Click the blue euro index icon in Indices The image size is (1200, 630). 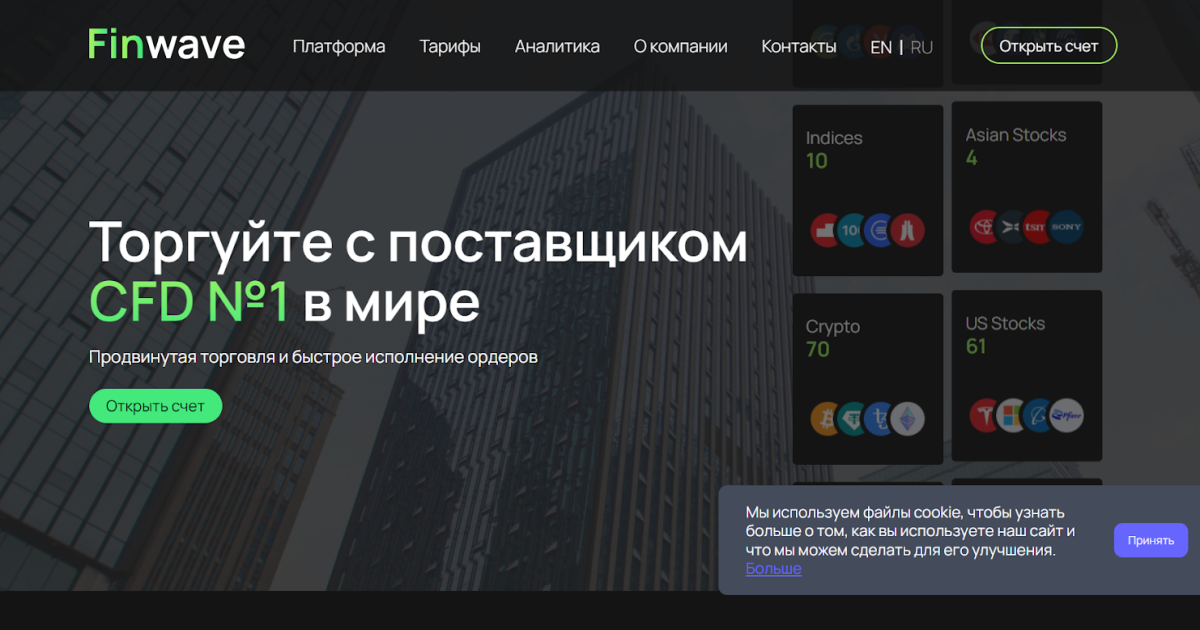pyautogui.click(x=880, y=230)
